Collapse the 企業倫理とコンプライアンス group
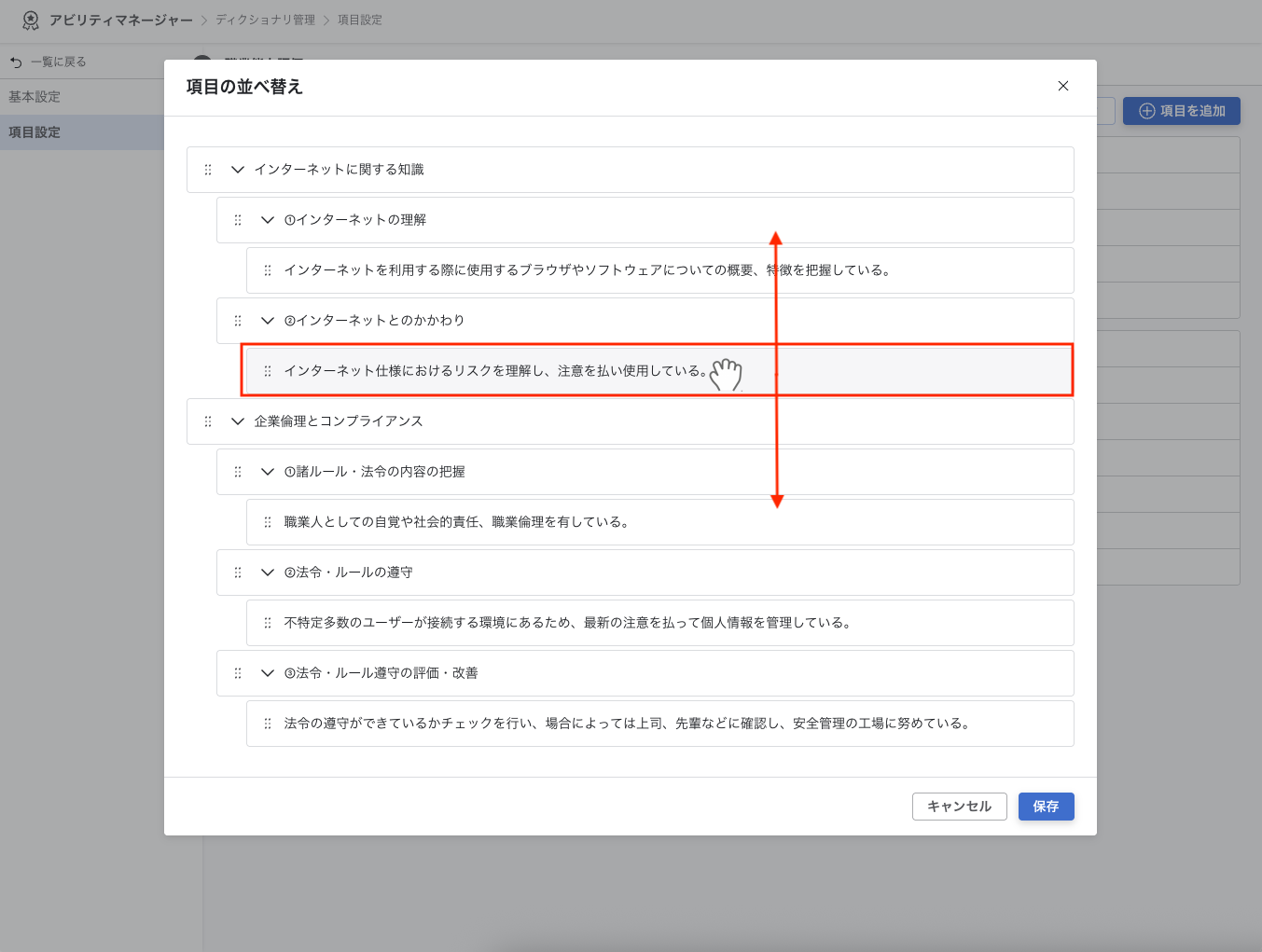This screenshot has height=952, width=1262. pos(238,421)
